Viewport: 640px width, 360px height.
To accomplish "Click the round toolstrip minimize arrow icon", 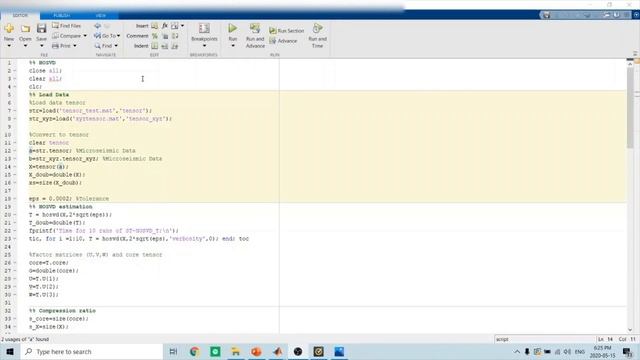I will [636, 15].
